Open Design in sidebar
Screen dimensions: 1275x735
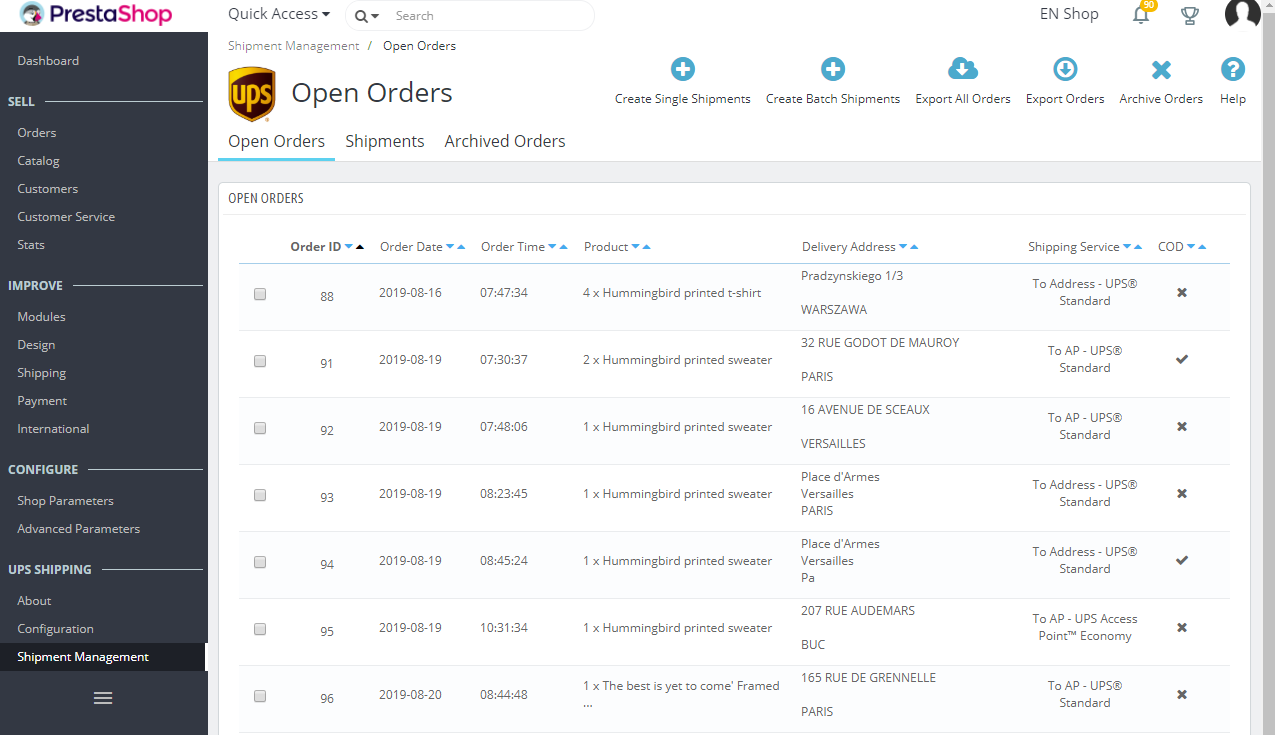click(36, 345)
